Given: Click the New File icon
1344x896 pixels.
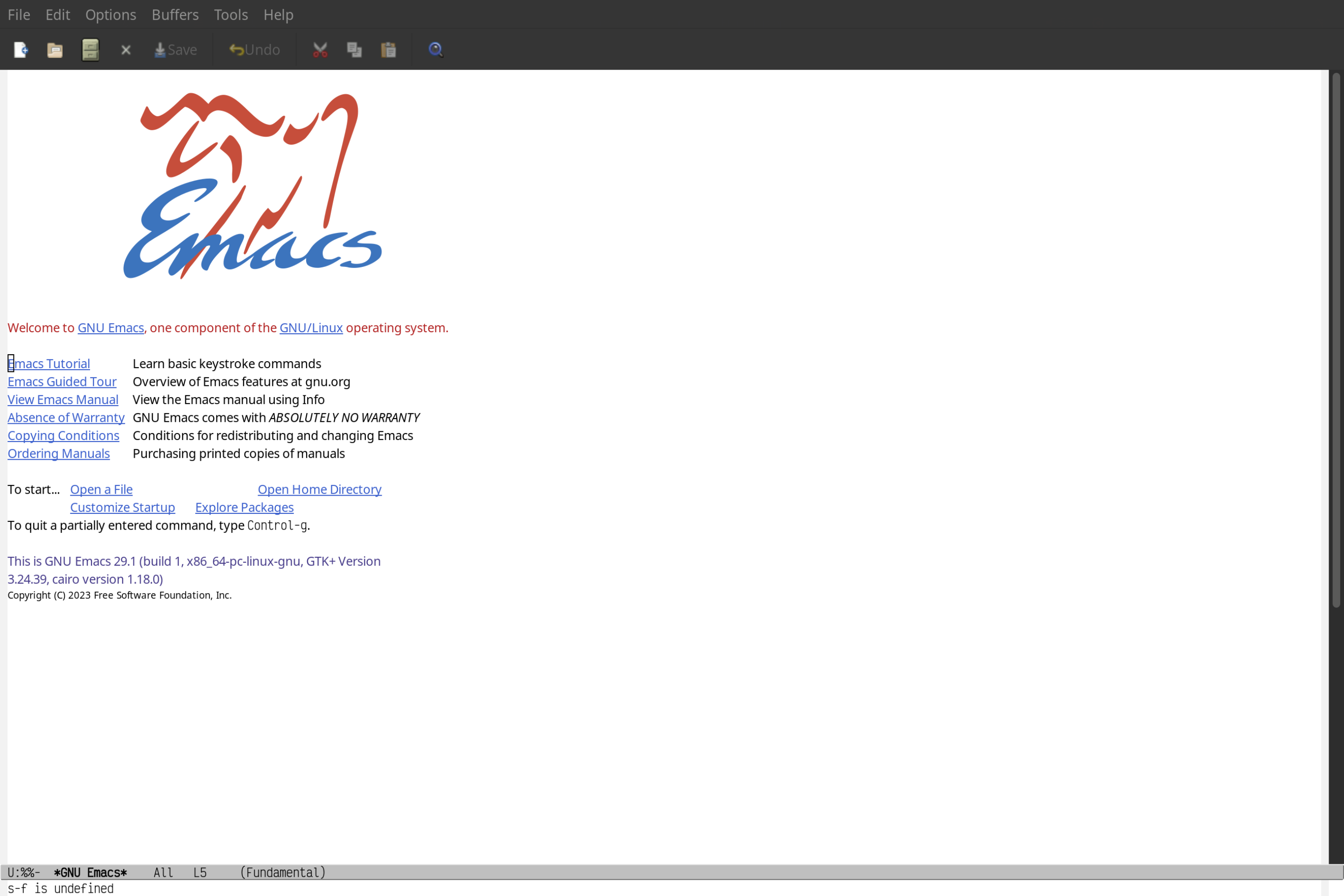Looking at the screenshot, I should (20, 49).
